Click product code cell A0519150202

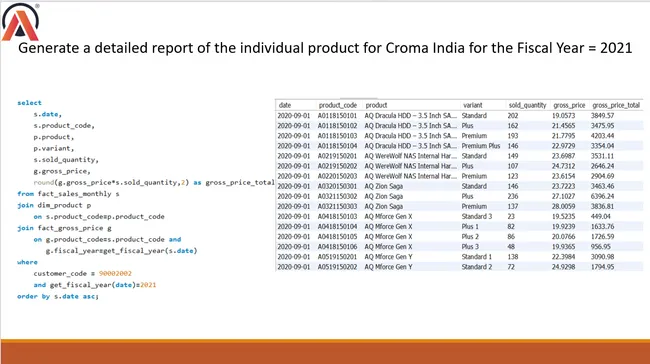(x=337, y=267)
